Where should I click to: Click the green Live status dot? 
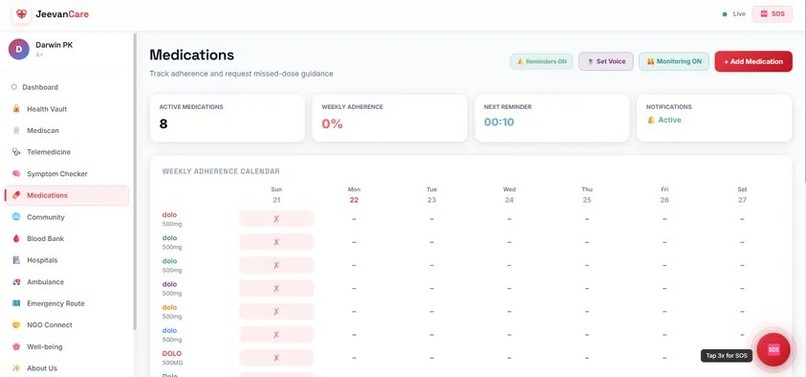pyautogui.click(x=725, y=14)
